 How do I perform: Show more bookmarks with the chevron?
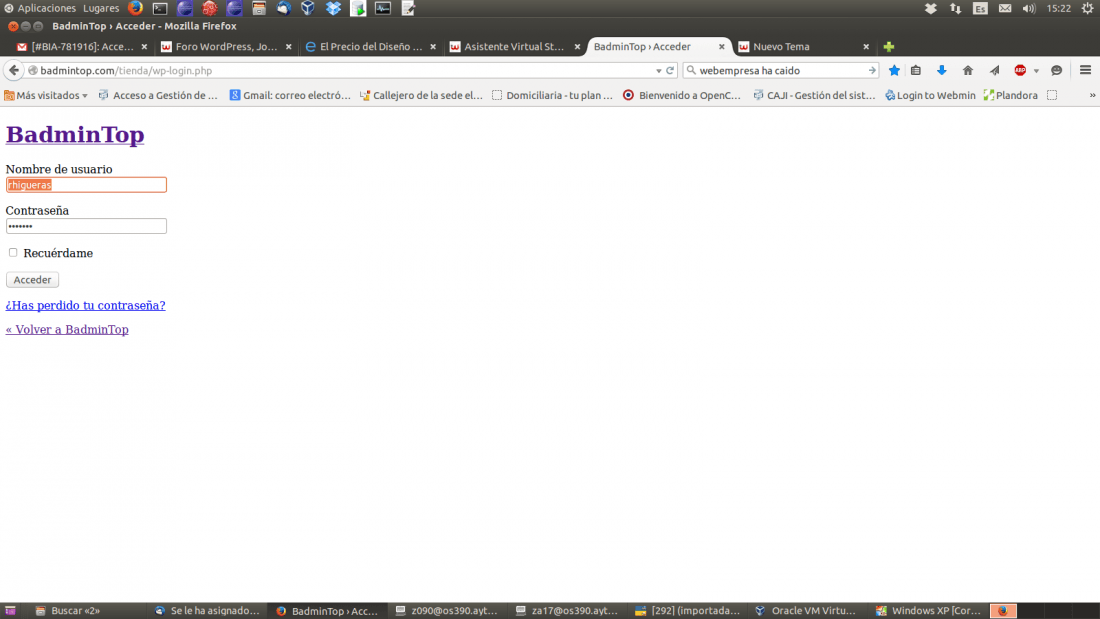(x=1092, y=95)
